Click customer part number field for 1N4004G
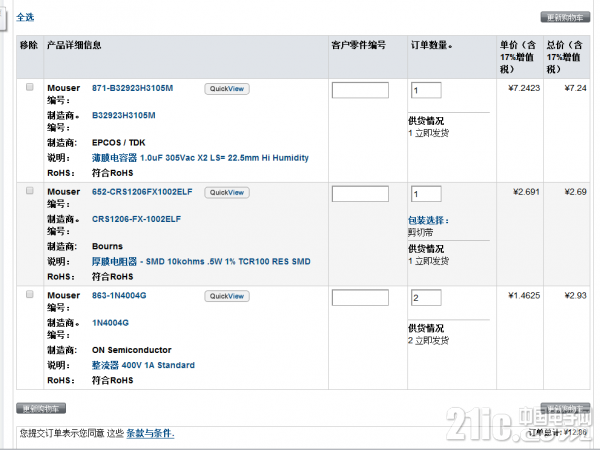 coord(360,298)
